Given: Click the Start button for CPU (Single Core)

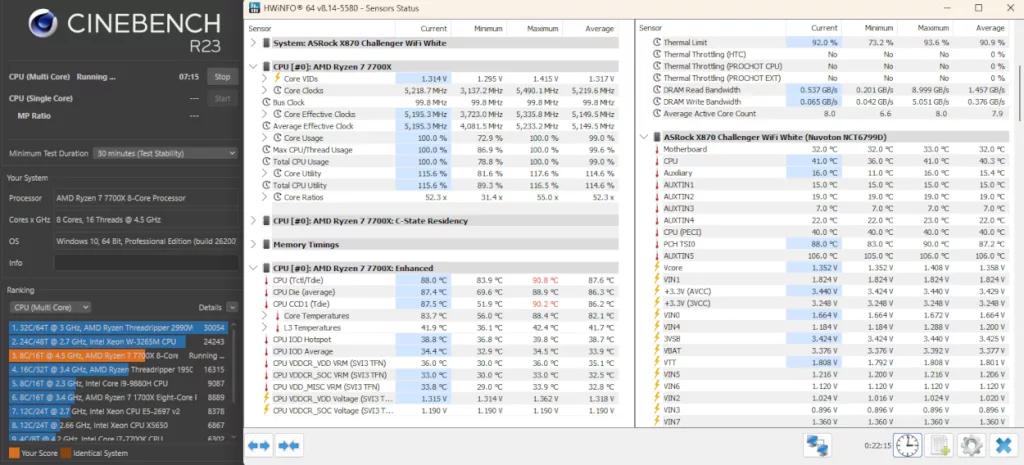Looking at the screenshot, I should (222, 98).
